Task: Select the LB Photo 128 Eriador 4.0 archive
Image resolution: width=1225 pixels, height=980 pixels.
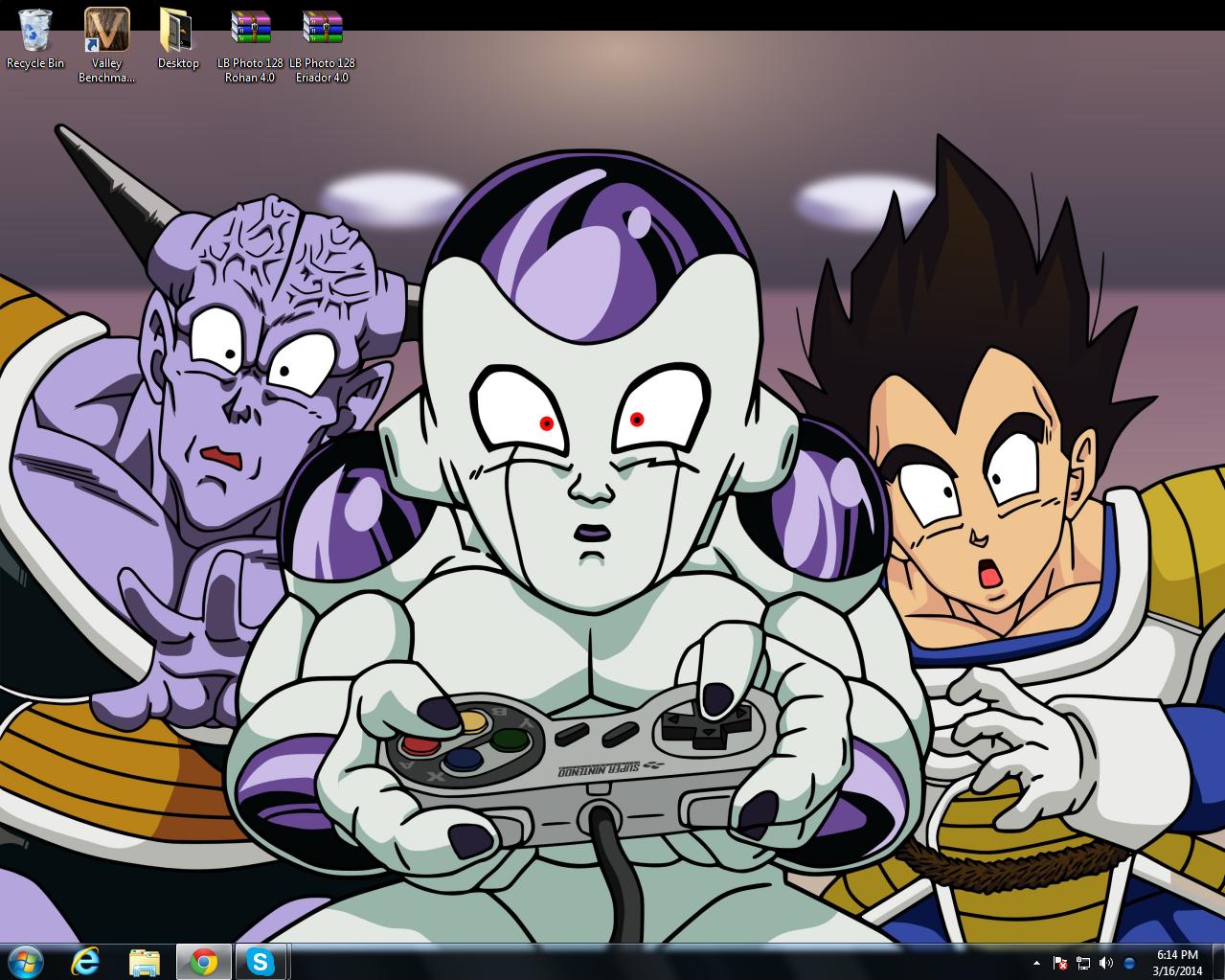Action: coord(322,28)
